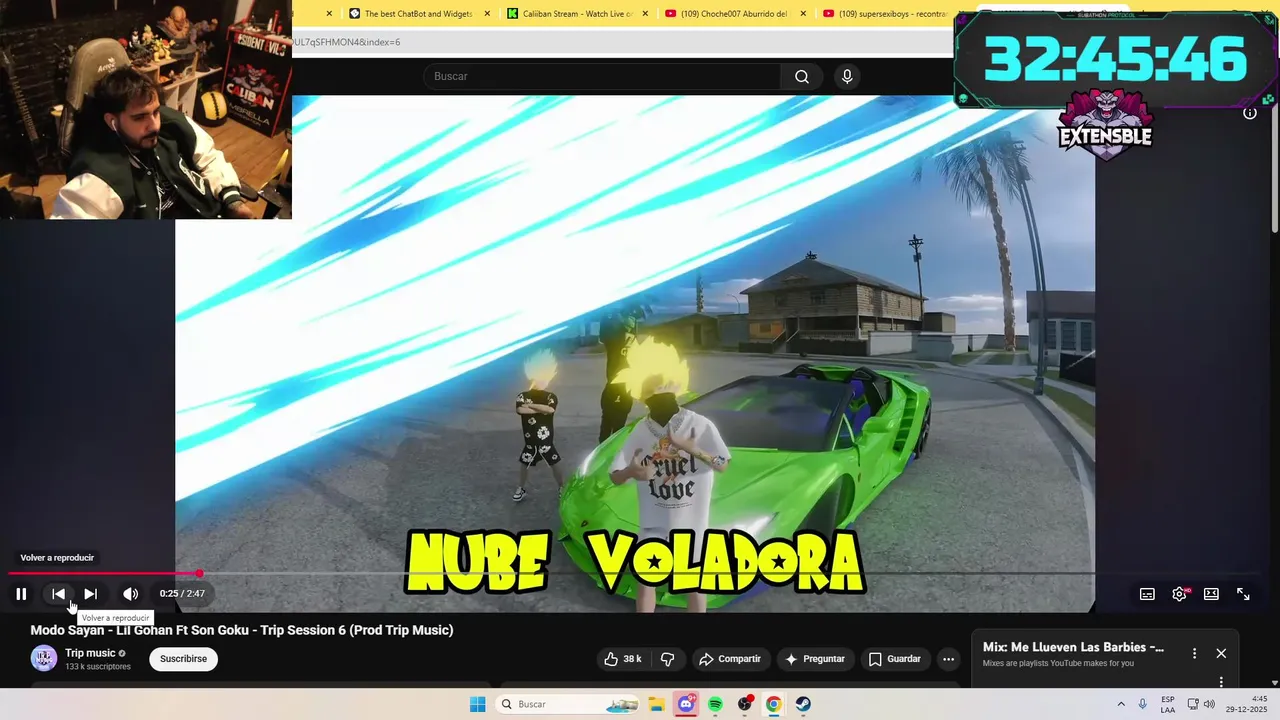Open OBS Studio from the taskbar
Viewport: 1280px width, 720px height.
745,704
